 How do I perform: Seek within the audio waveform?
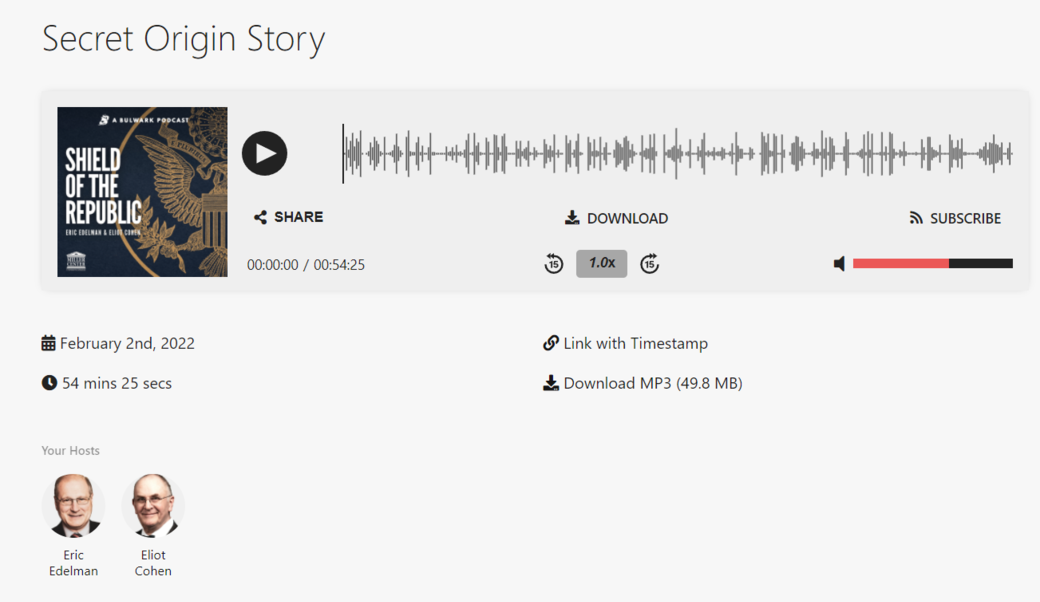(677, 154)
